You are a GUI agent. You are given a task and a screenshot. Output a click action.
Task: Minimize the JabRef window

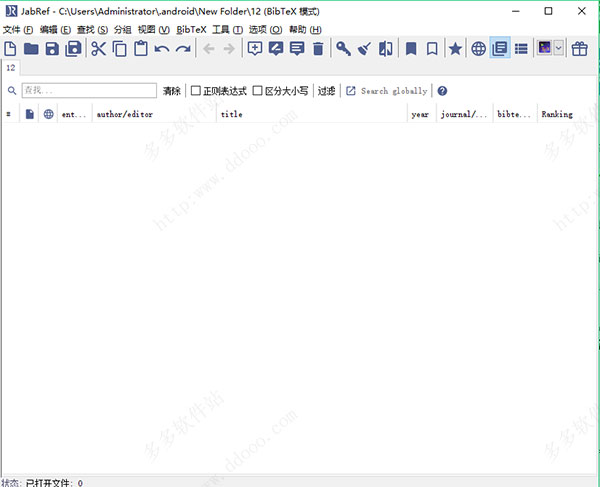click(x=515, y=11)
